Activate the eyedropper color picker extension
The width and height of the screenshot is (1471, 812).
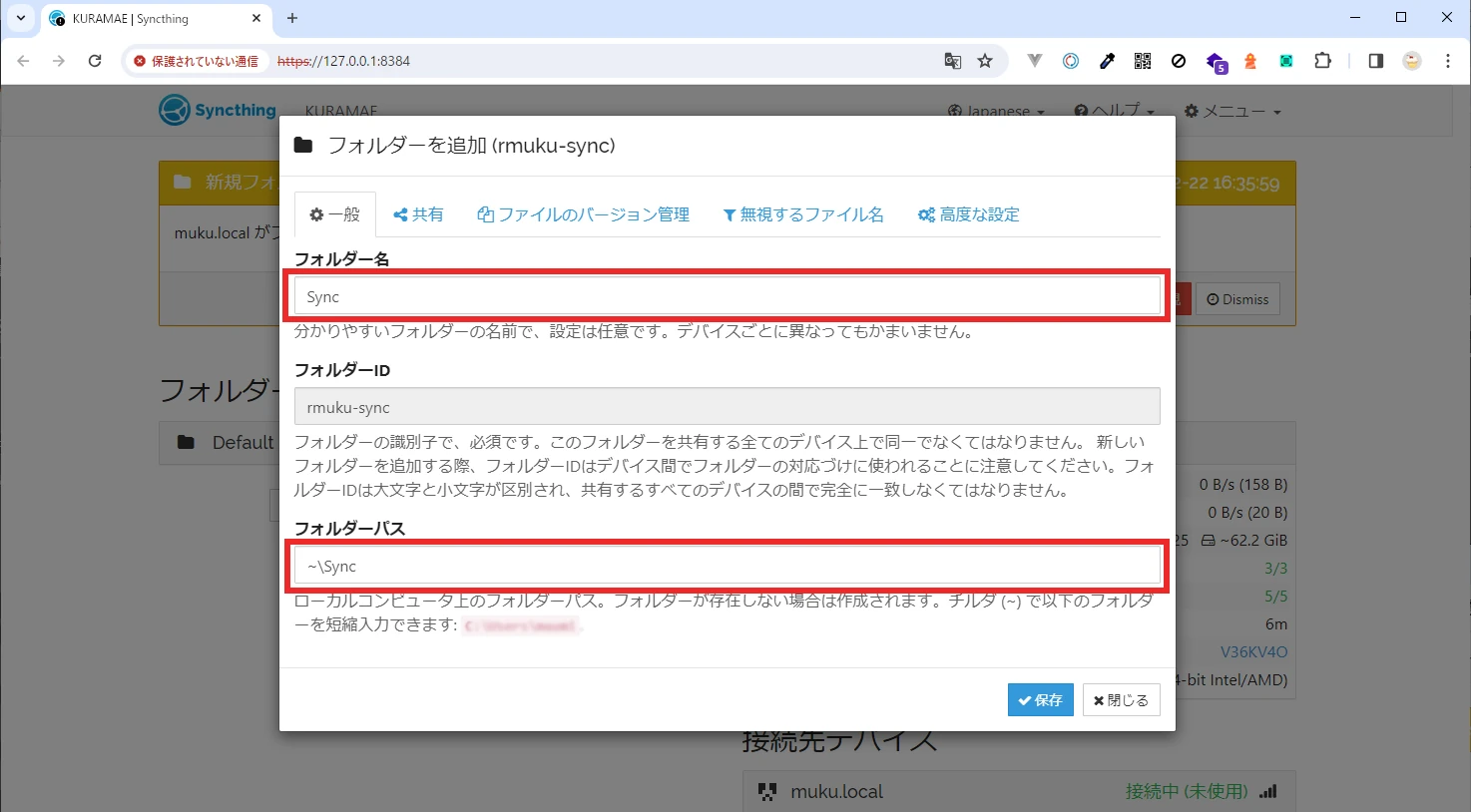pyautogui.click(x=1107, y=61)
